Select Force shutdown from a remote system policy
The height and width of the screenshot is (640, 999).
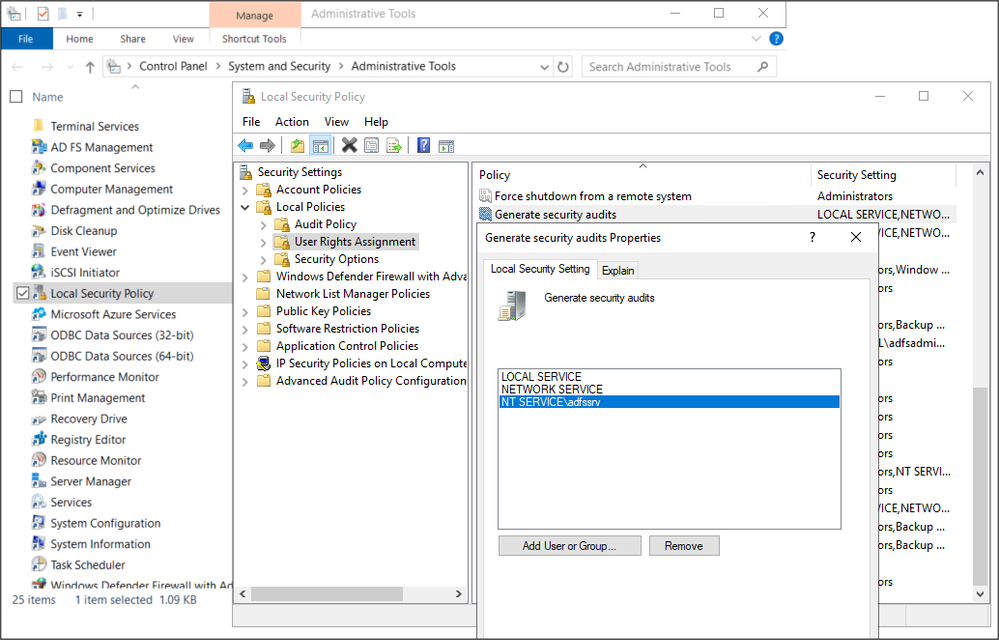click(x=593, y=196)
